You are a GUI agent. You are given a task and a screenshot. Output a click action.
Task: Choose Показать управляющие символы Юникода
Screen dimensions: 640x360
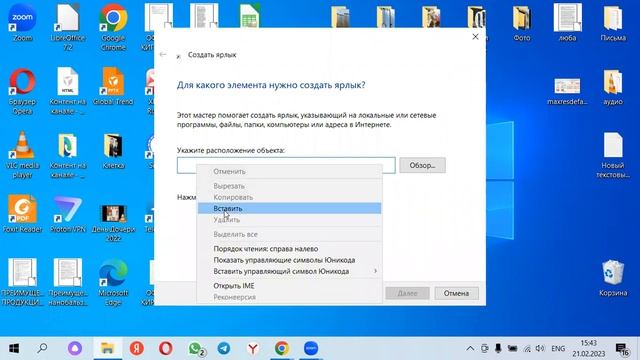(x=289, y=260)
